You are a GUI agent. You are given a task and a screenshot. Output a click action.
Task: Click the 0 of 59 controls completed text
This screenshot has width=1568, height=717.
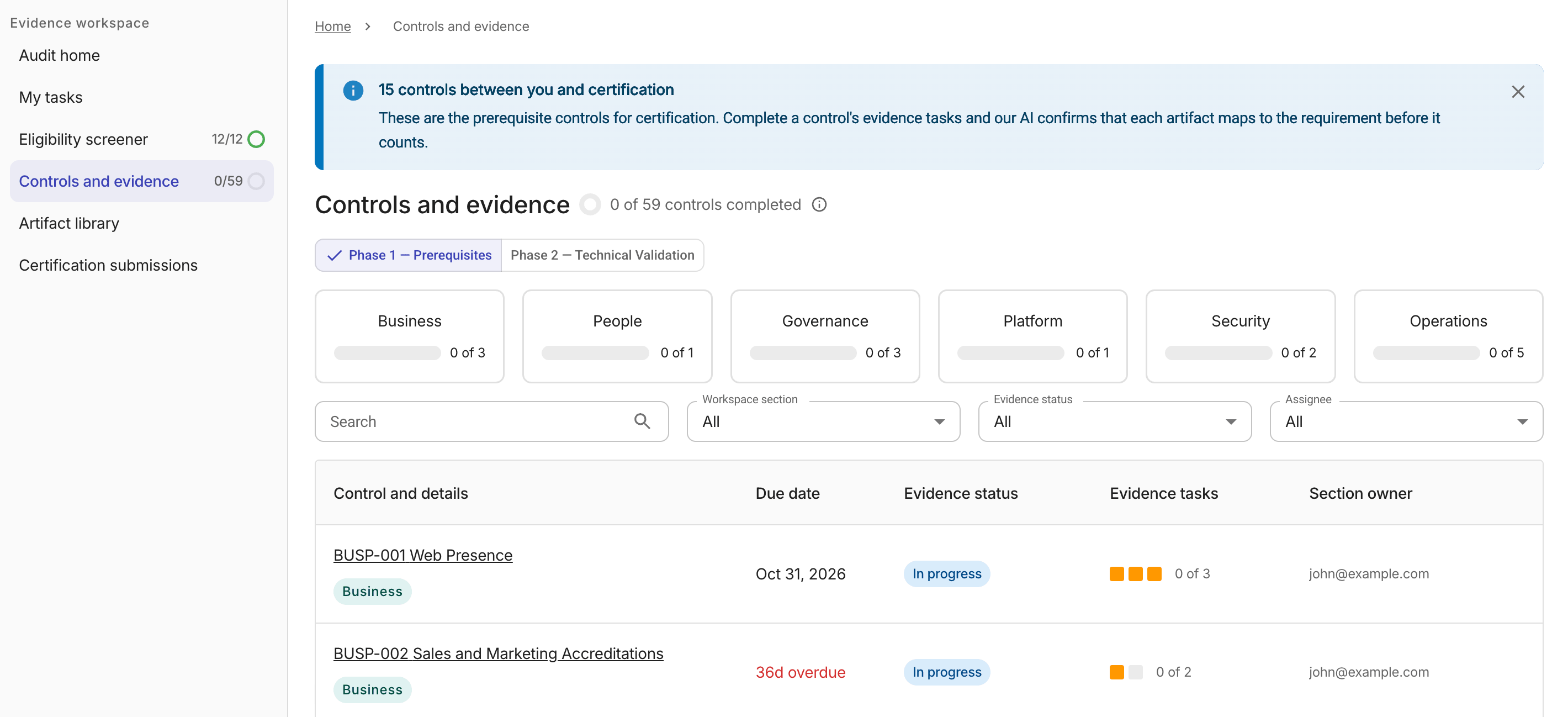[706, 205]
